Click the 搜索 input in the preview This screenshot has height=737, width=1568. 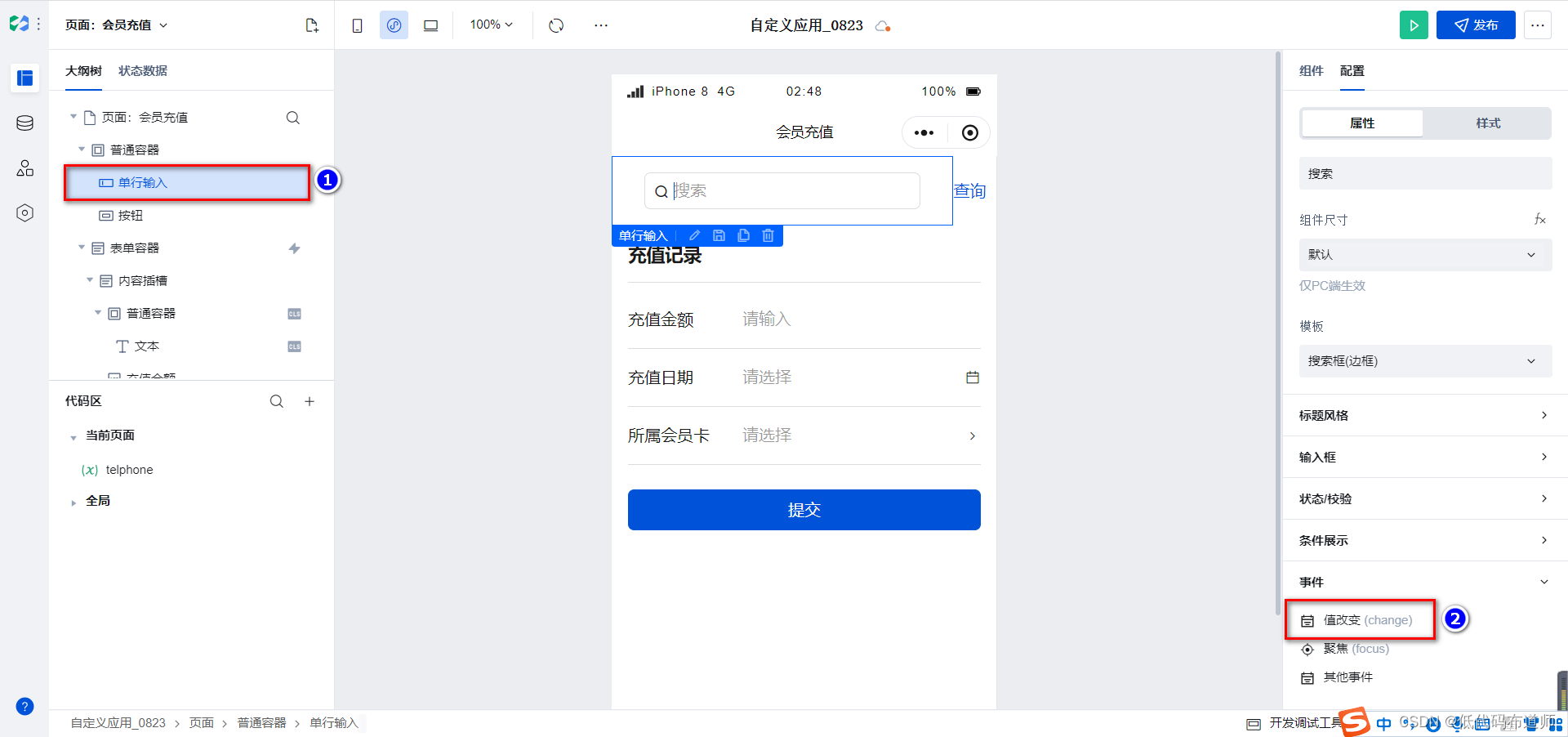click(782, 190)
